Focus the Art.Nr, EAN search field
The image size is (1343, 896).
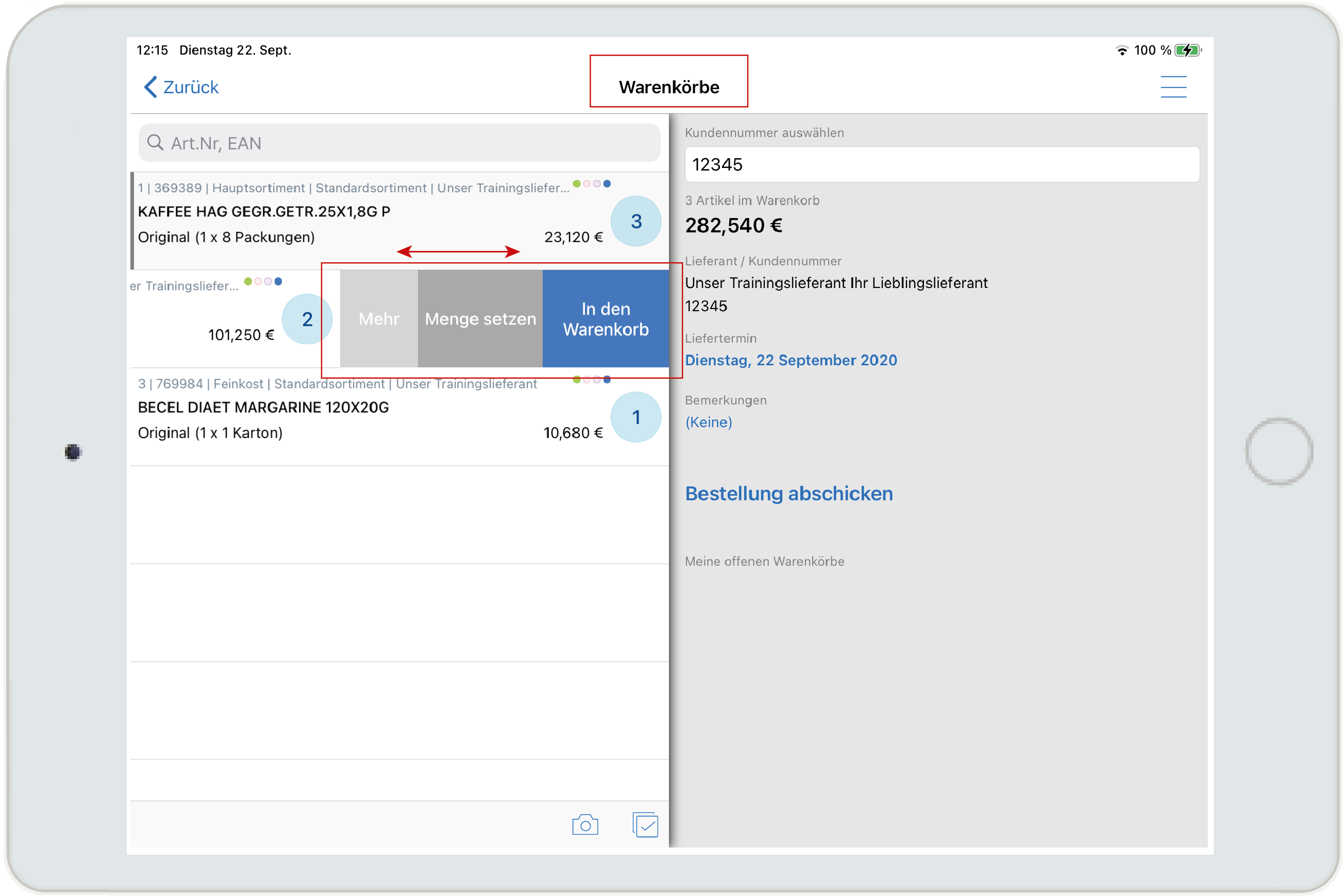[400, 143]
